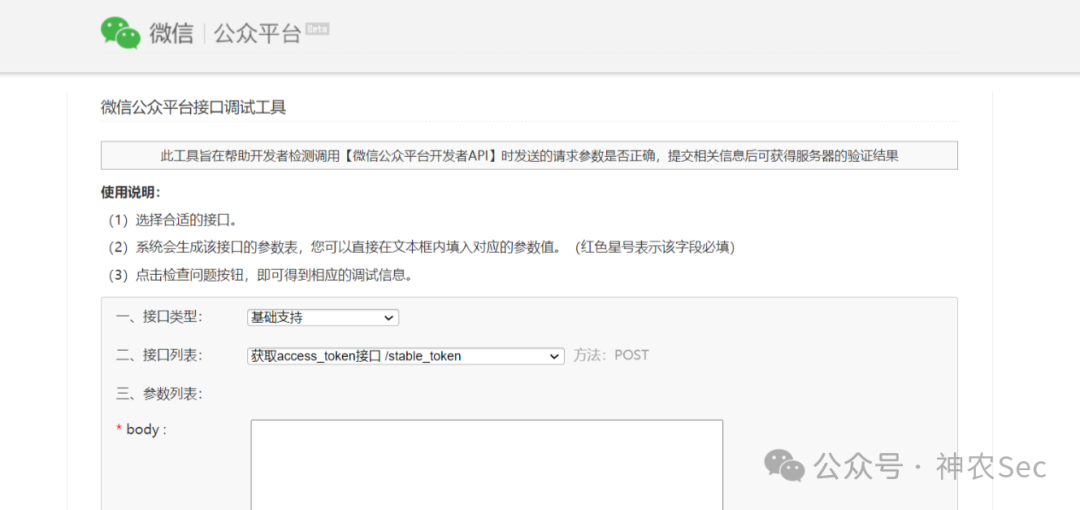Click the 三、参数列表 label
The image size is (1080, 510).
159,394
